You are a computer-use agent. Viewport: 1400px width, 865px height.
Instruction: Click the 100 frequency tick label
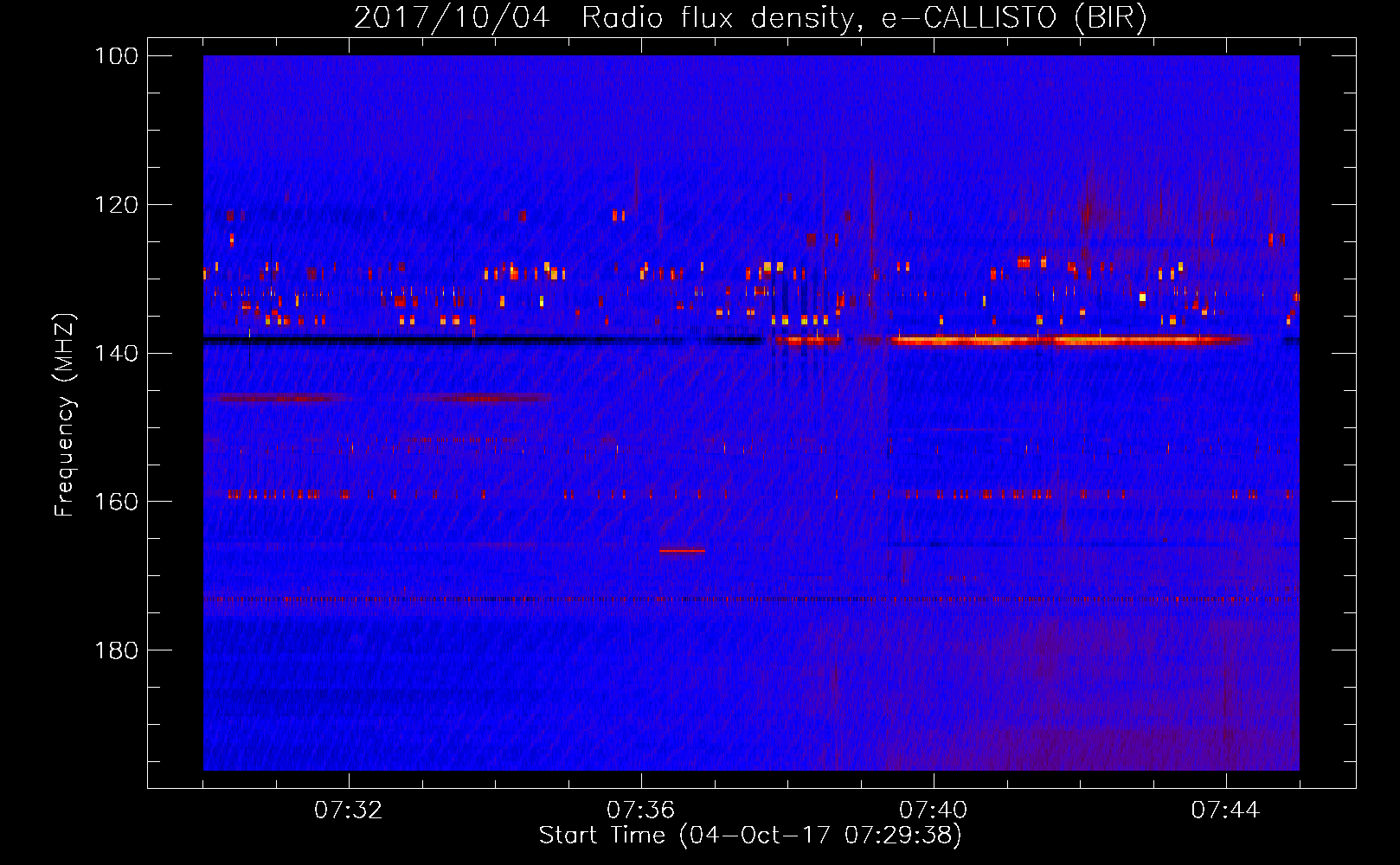click(x=118, y=56)
